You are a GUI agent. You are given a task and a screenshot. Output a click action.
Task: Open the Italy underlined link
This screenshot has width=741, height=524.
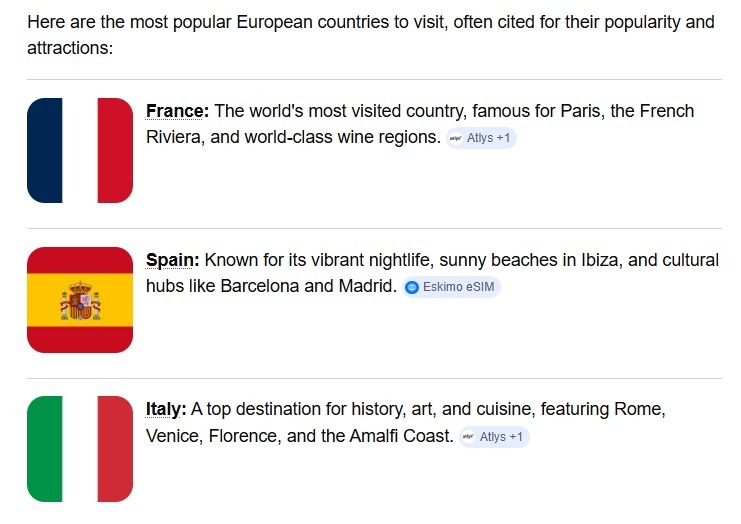[166, 409]
